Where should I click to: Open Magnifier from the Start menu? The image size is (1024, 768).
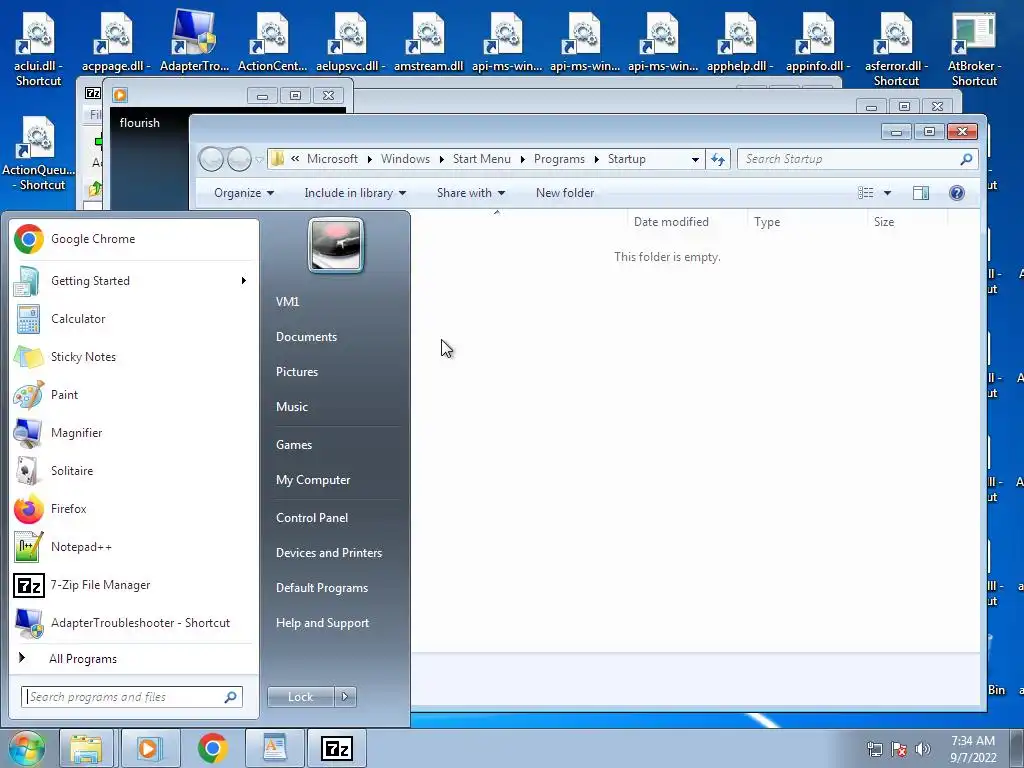134,432
